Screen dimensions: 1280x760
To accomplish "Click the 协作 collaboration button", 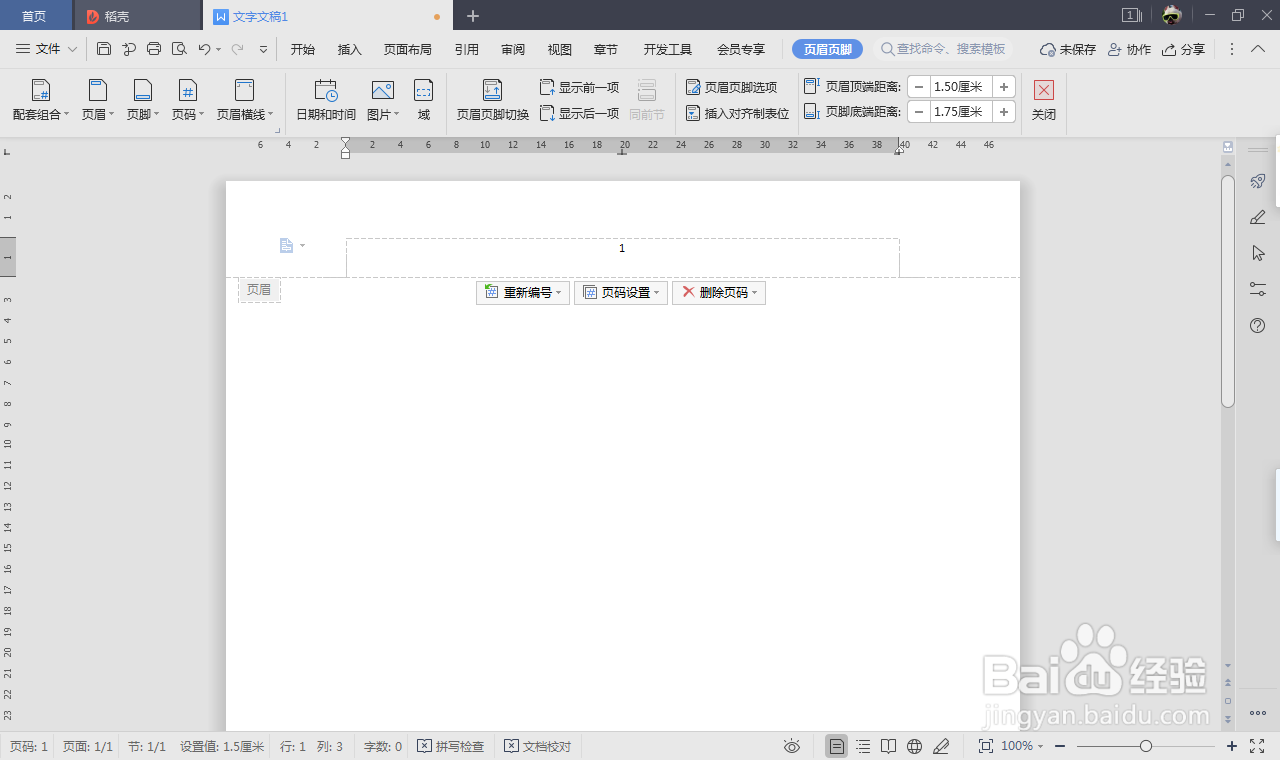I will pos(1129,48).
